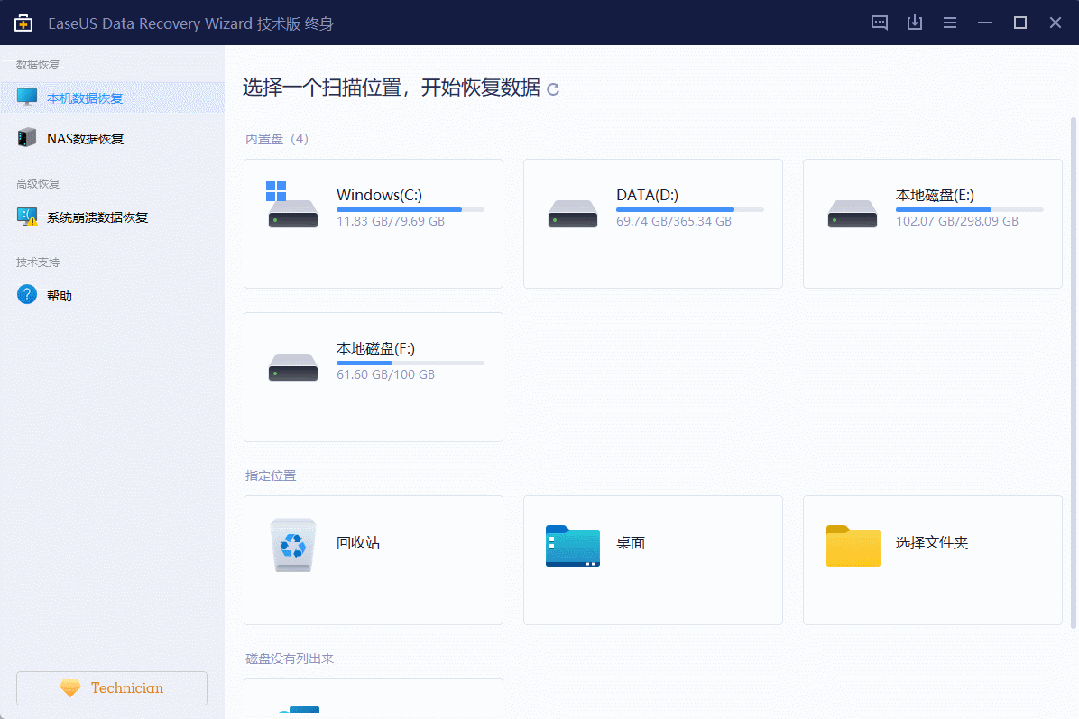Click the blue desktop folder icon
The image size is (1079, 719).
573,546
